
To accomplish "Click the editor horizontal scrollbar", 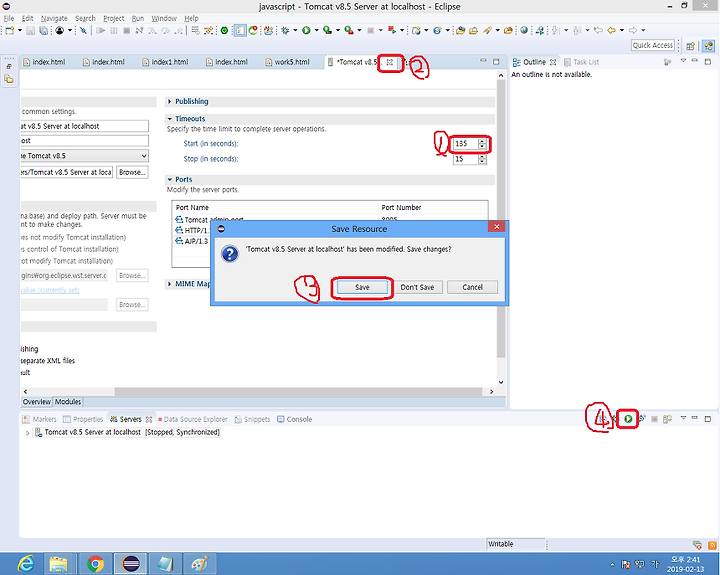I will pos(298,392).
